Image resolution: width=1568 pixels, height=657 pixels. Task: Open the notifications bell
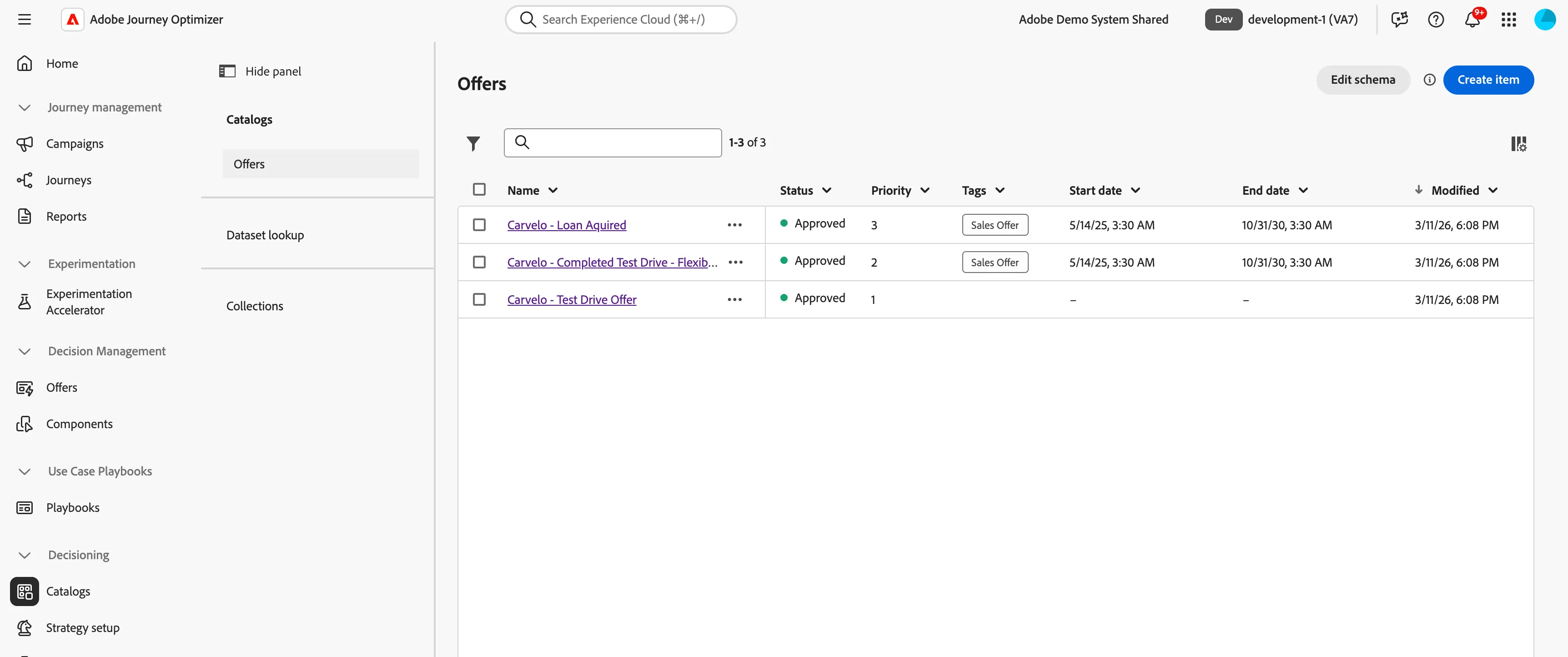point(1472,20)
